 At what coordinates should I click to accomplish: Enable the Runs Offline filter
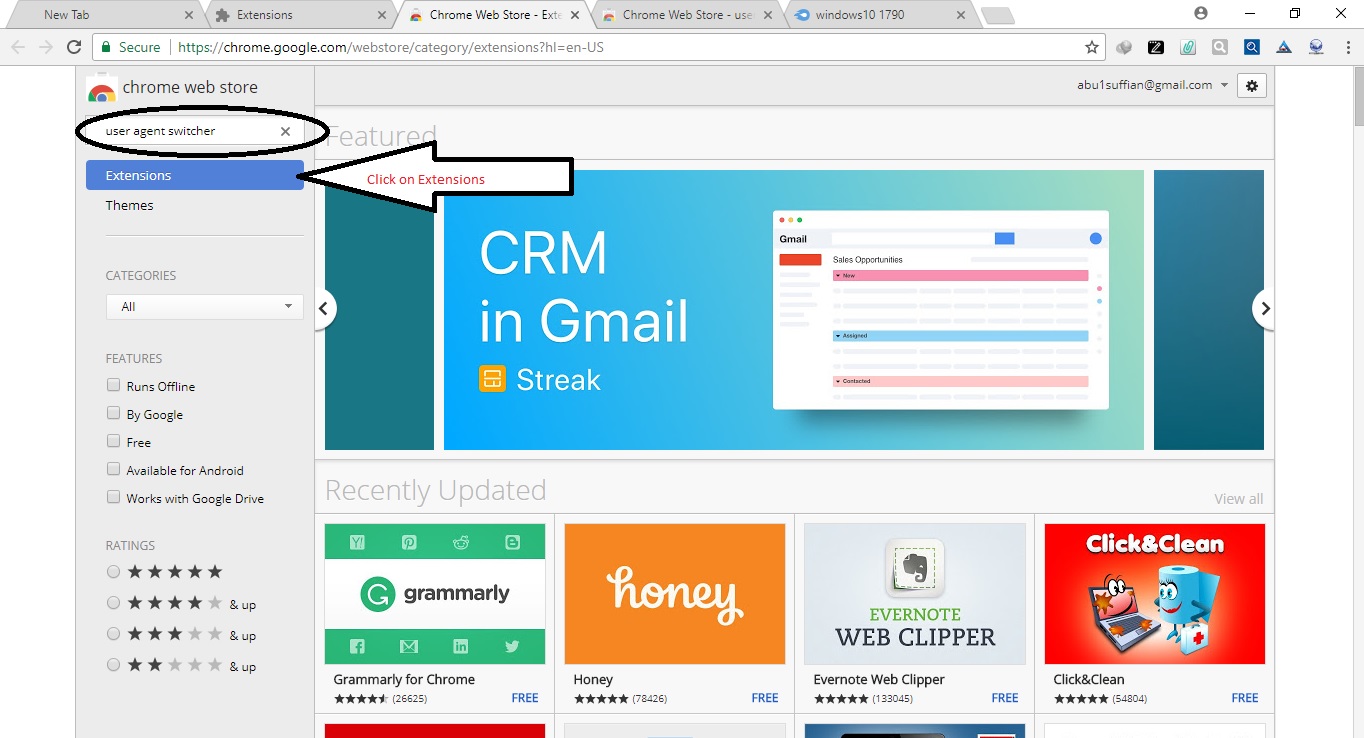tap(113, 386)
